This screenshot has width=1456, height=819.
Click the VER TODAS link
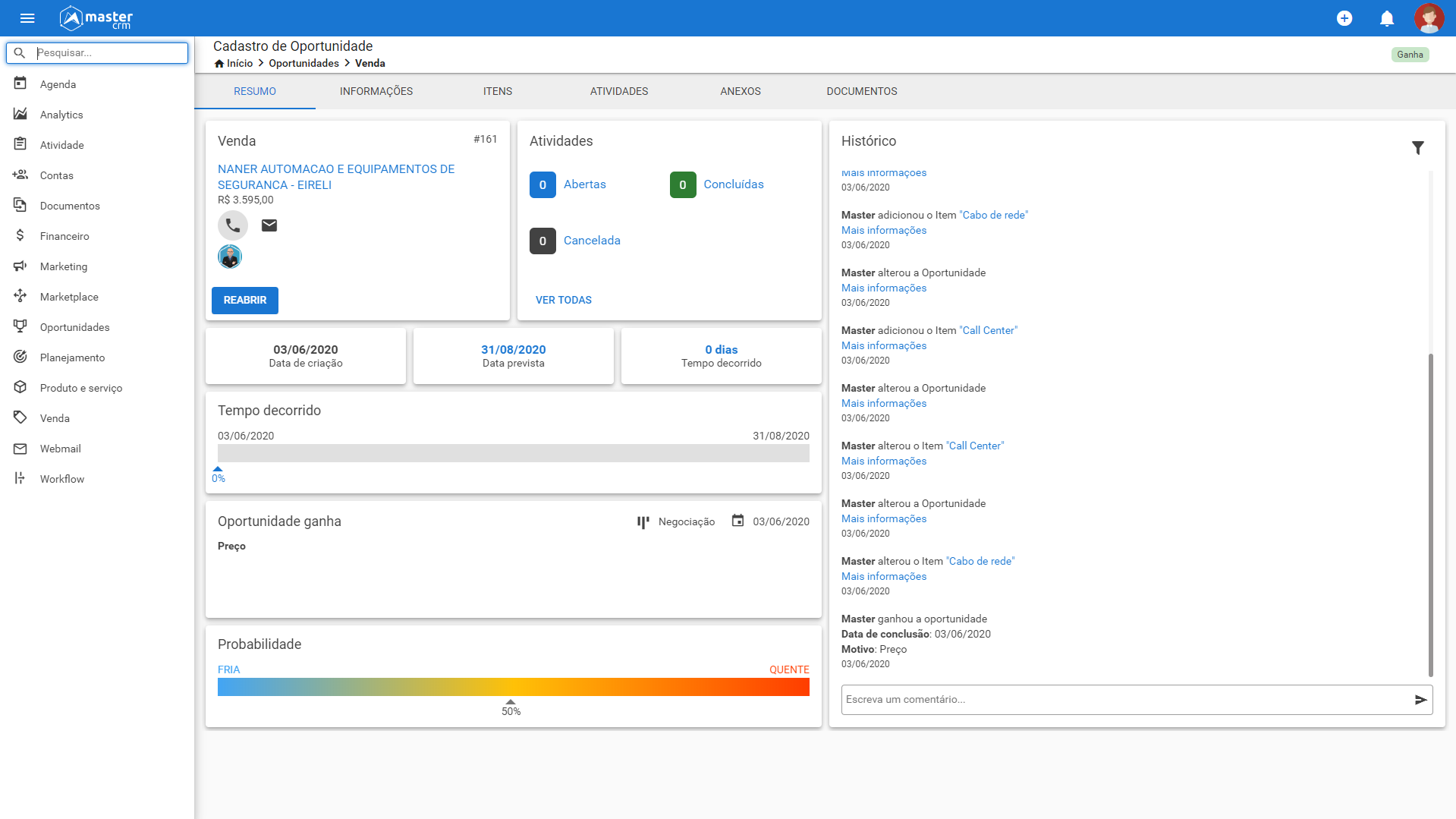tap(564, 300)
